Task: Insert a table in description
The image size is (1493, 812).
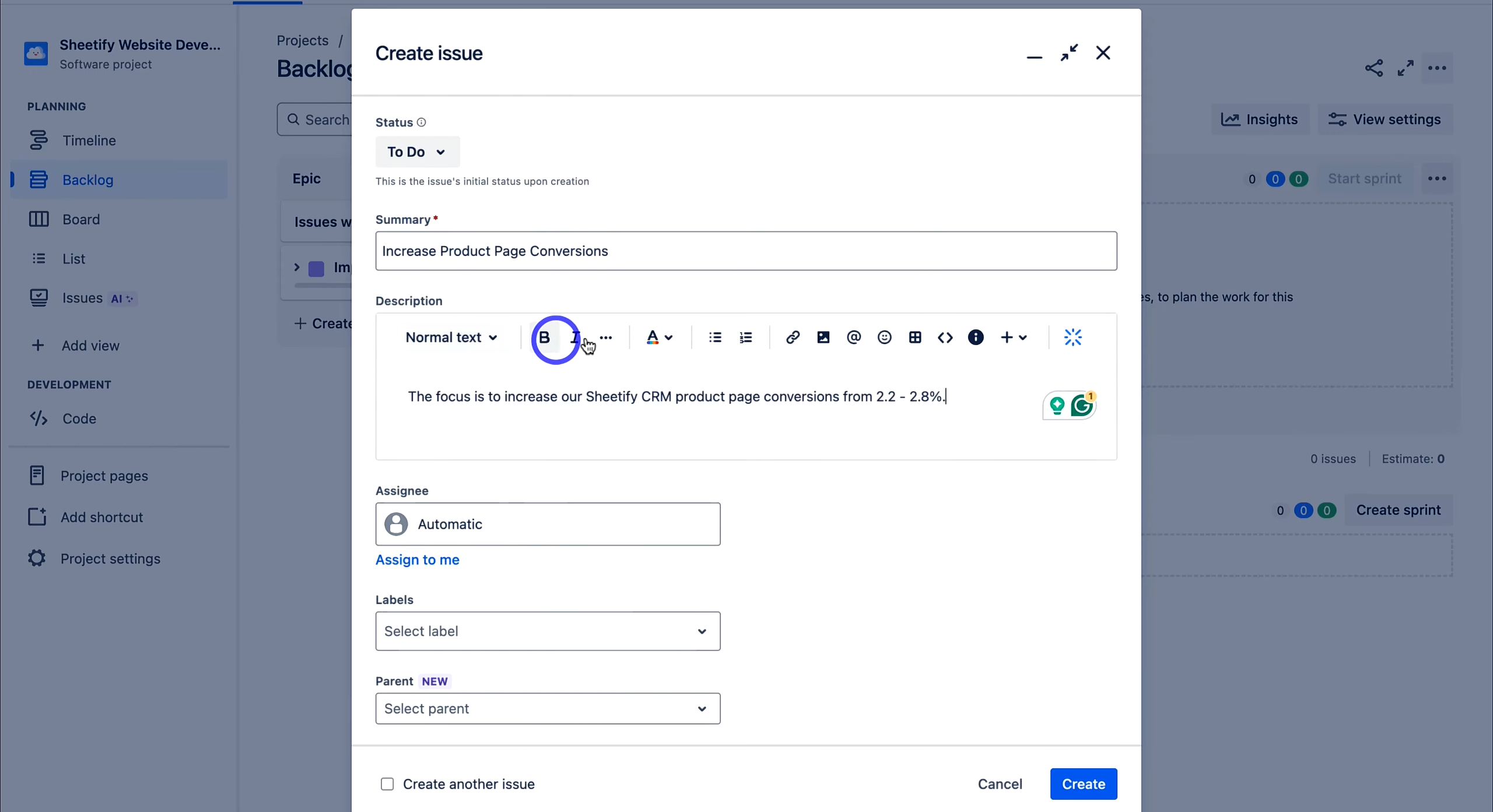Action: 914,338
